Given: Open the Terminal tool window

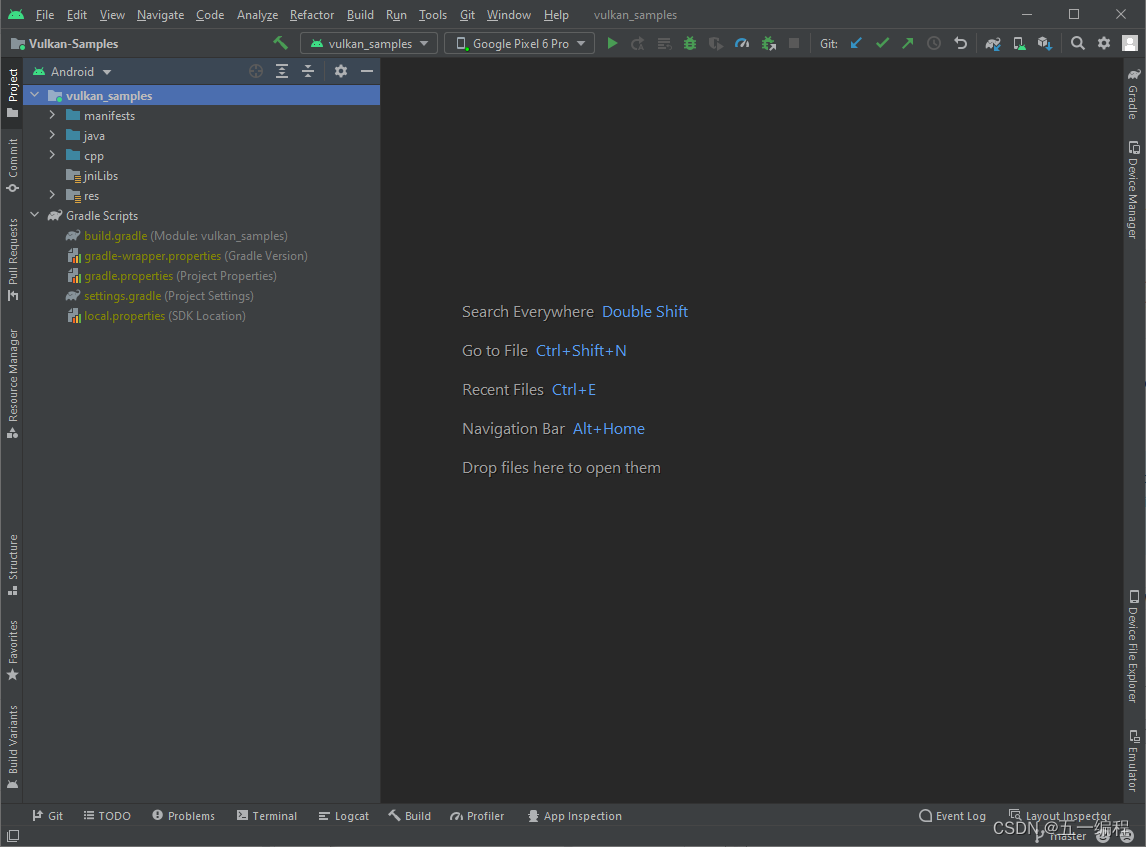Looking at the screenshot, I should pyautogui.click(x=267, y=816).
